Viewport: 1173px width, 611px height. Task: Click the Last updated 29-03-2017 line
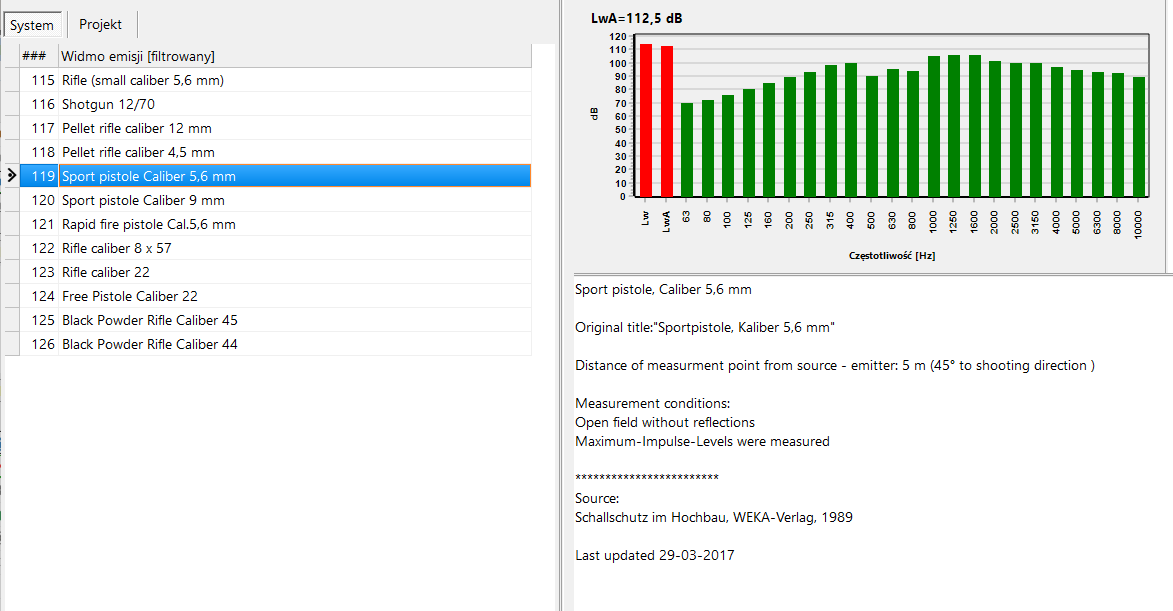655,556
